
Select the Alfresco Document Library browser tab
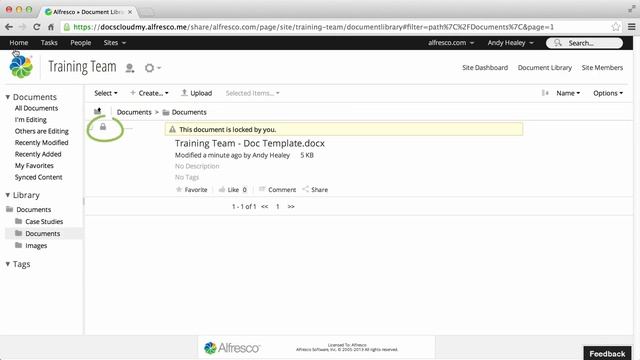(x=89, y=12)
